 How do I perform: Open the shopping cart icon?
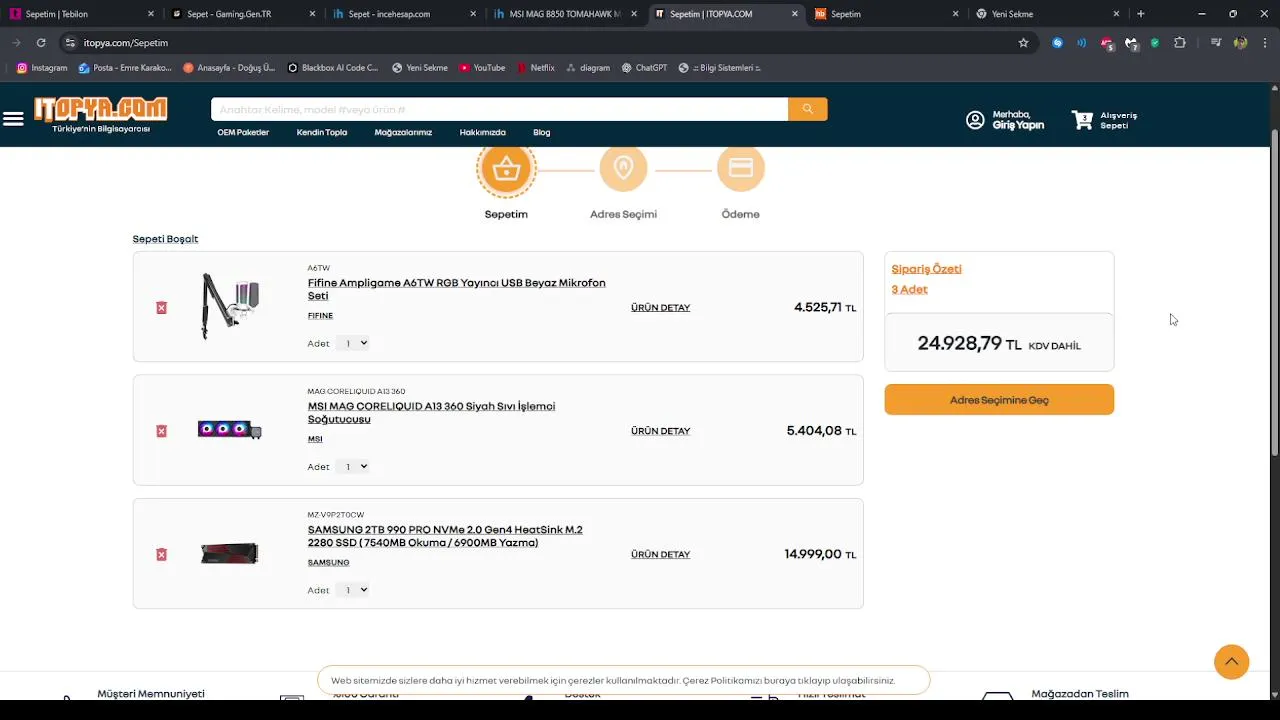1082,120
